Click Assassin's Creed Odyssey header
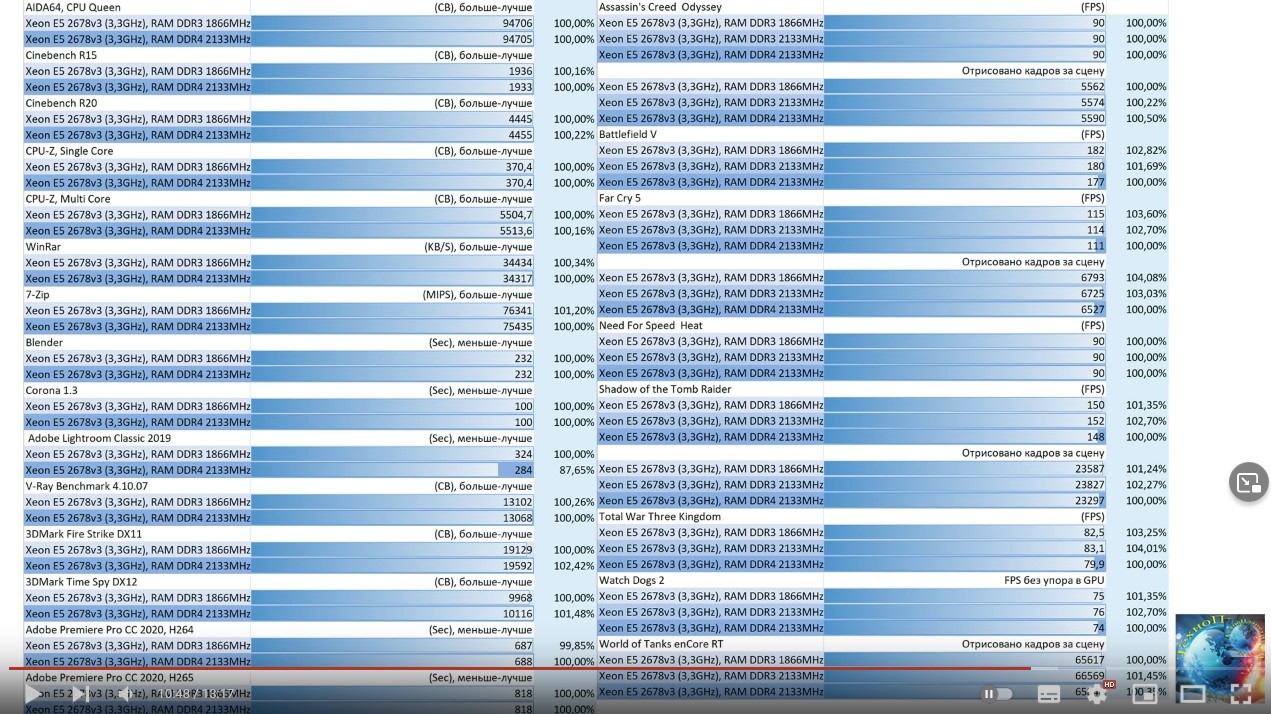This screenshot has width=1271, height=714. (x=660, y=7)
